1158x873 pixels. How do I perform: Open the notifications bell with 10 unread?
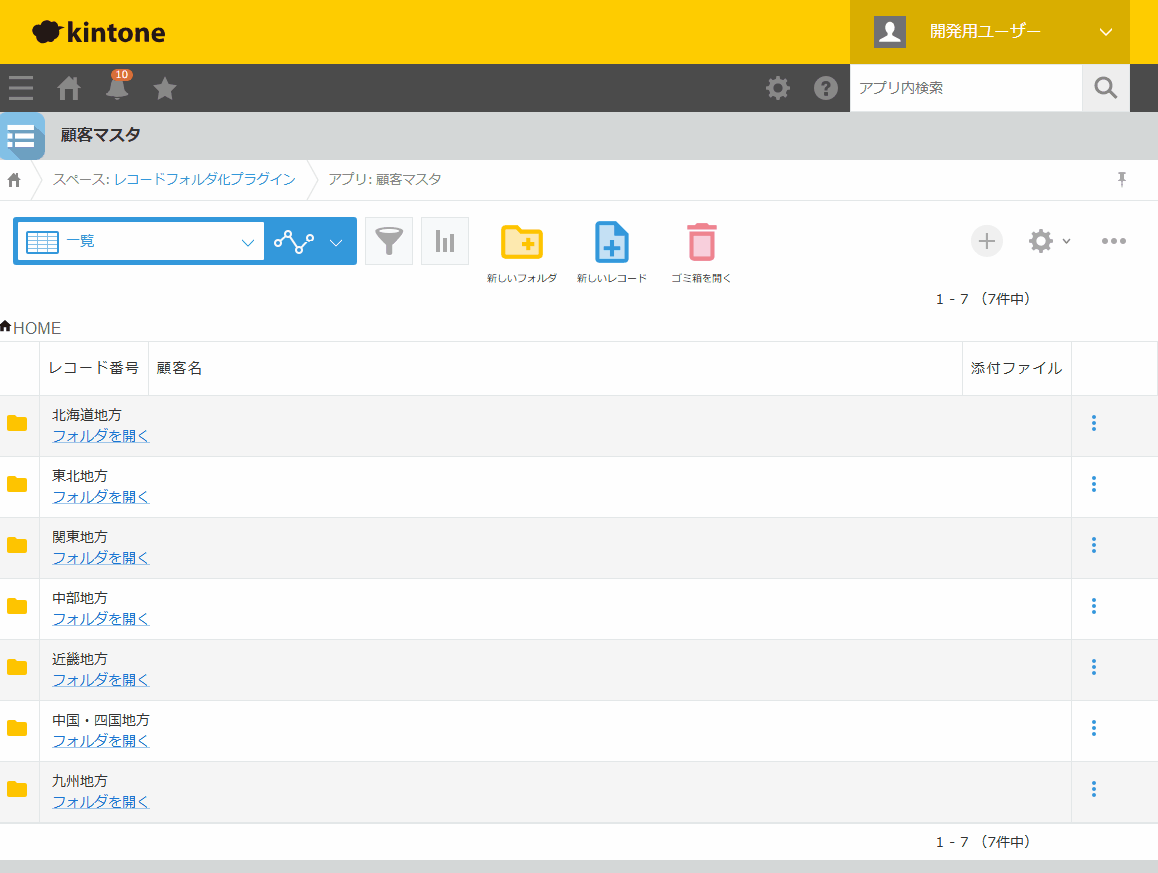117,88
